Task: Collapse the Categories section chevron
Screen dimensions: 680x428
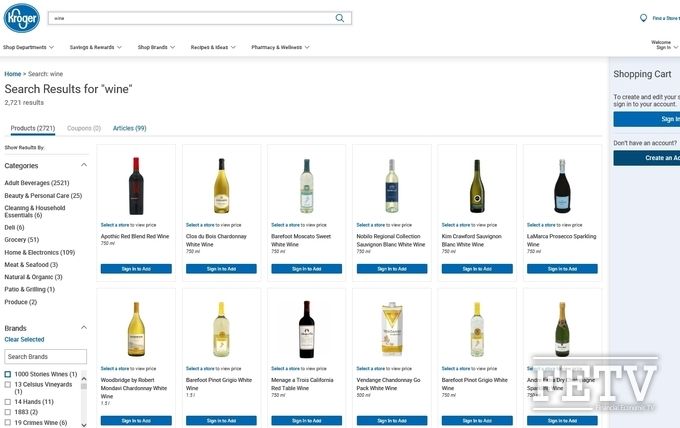Action: coord(84,165)
